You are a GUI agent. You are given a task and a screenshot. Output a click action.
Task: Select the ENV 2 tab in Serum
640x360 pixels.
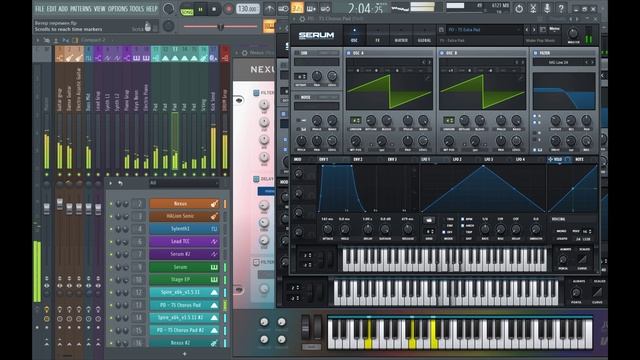point(358,159)
